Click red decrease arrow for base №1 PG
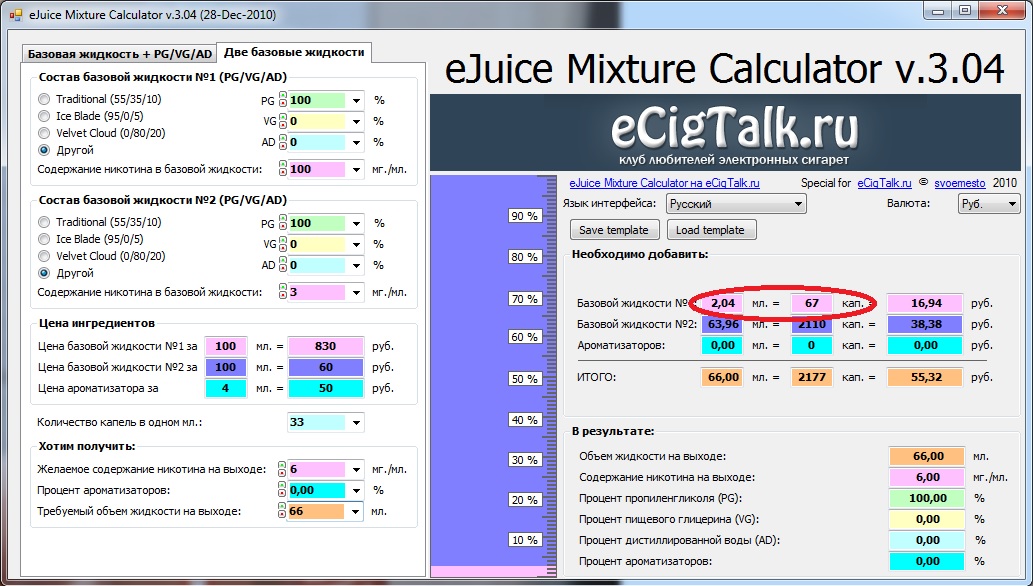 click(283, 103)
